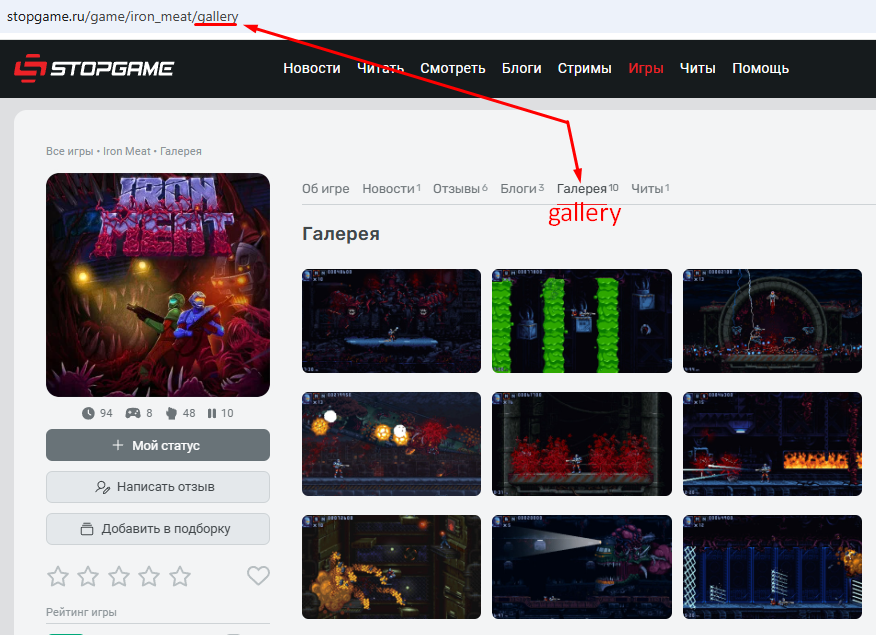
Task: Open the Блоги menu in header
Action: (x=521, y=68)
